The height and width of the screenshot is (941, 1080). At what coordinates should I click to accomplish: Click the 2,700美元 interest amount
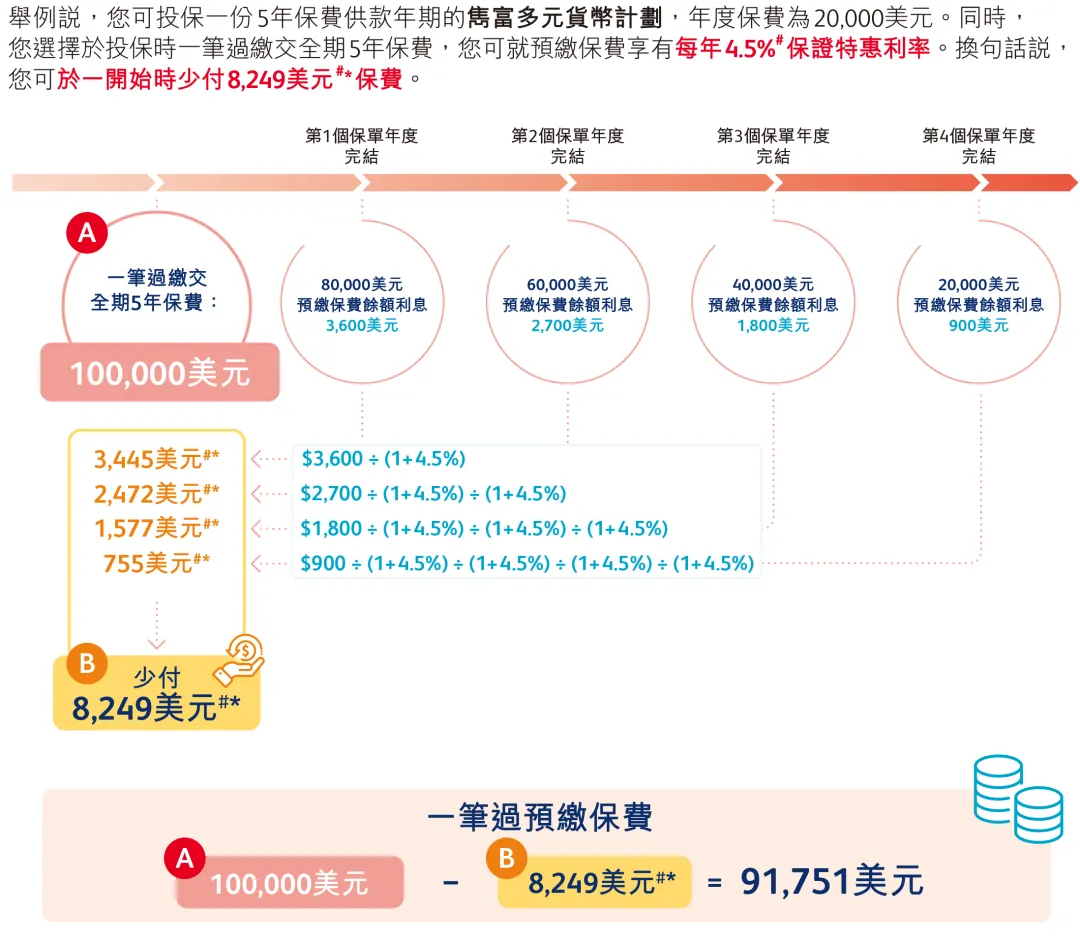568,325
